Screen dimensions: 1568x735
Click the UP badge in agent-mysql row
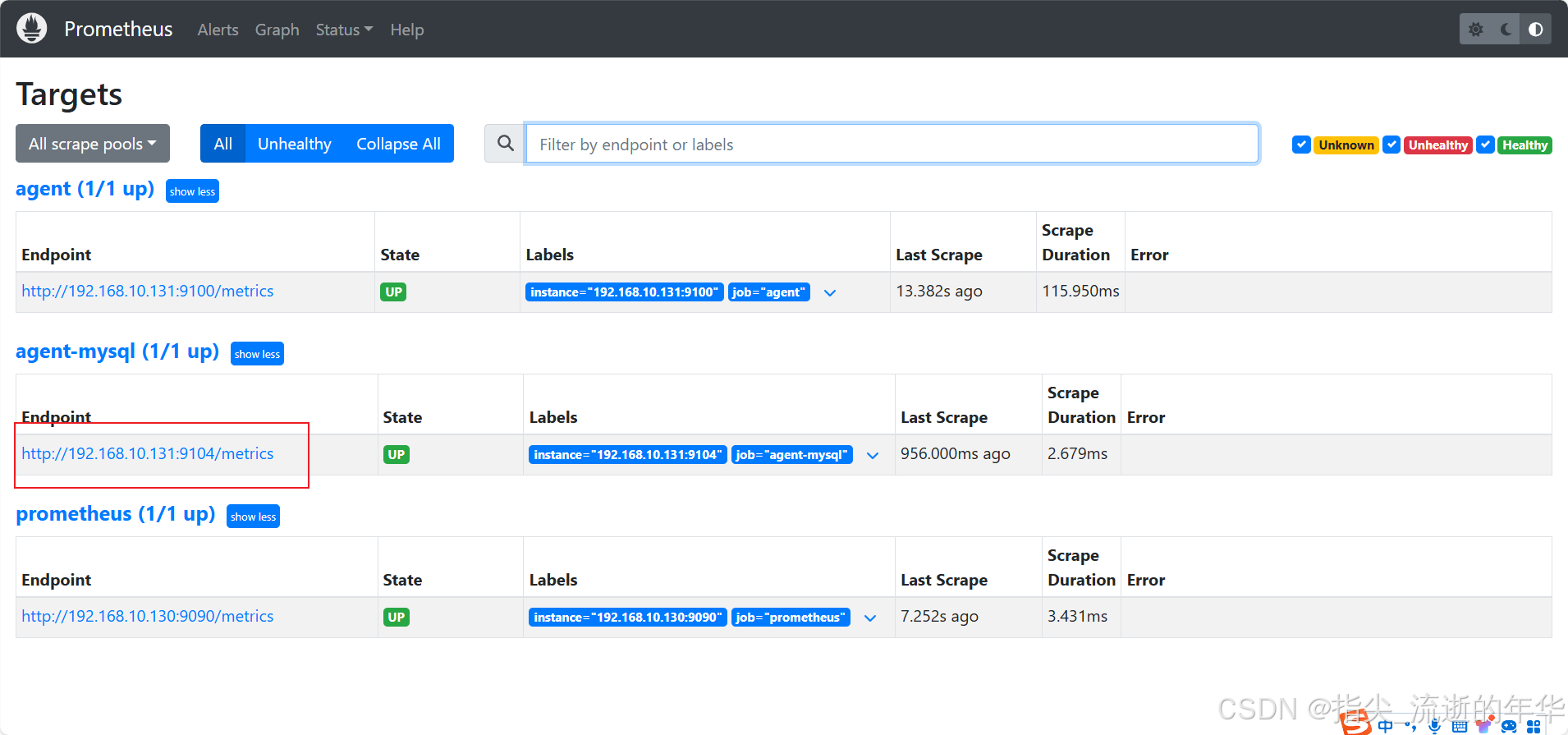point(397,455)
